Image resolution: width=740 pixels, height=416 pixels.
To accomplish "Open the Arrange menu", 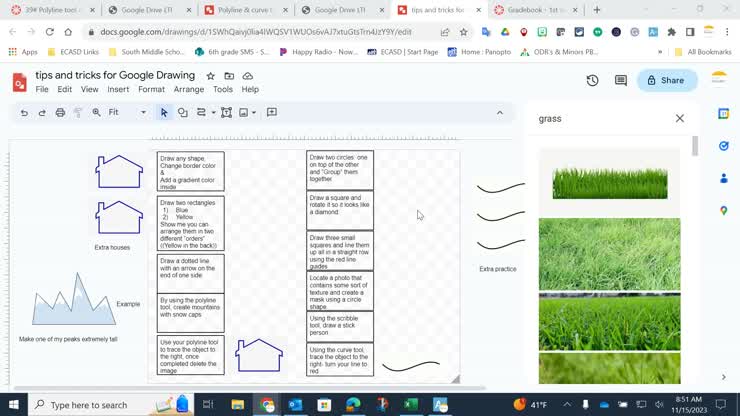I will [x=189, y=89].
